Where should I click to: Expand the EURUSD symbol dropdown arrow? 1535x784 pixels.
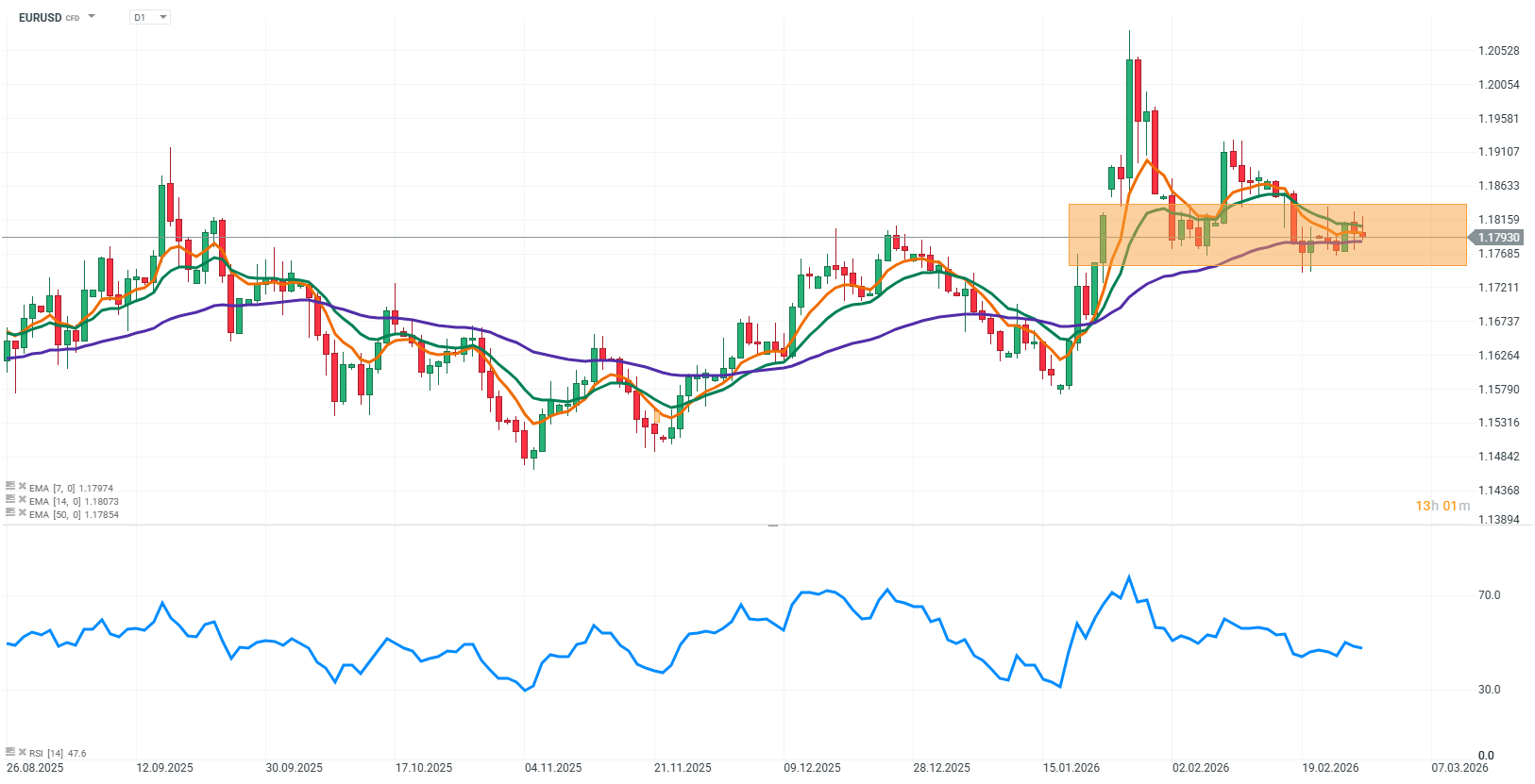[92, 17]
